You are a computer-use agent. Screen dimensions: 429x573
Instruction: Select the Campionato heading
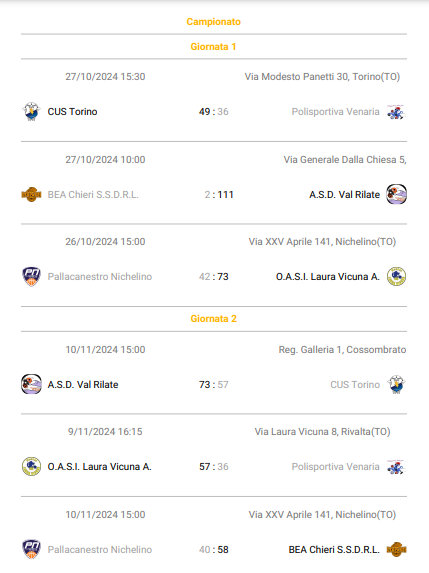coord(213,22)
